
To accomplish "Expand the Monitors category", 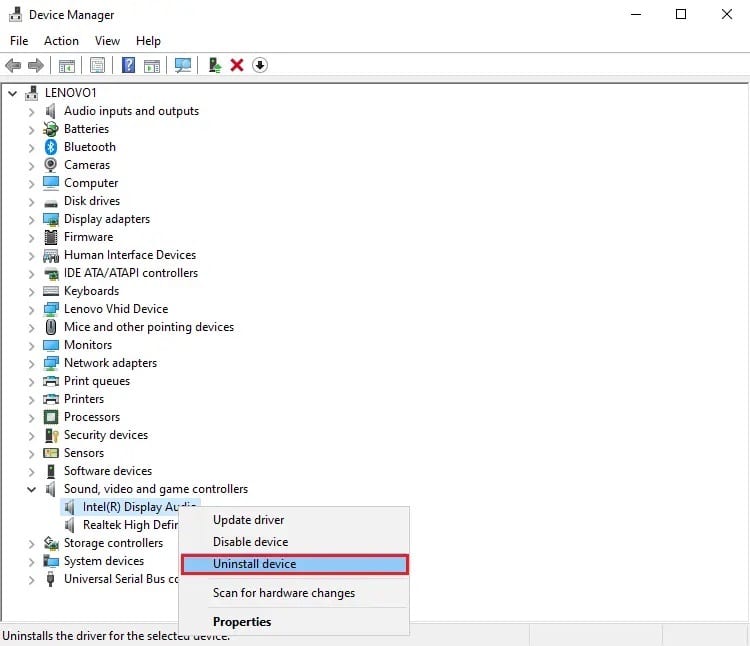I will point(31,346).
